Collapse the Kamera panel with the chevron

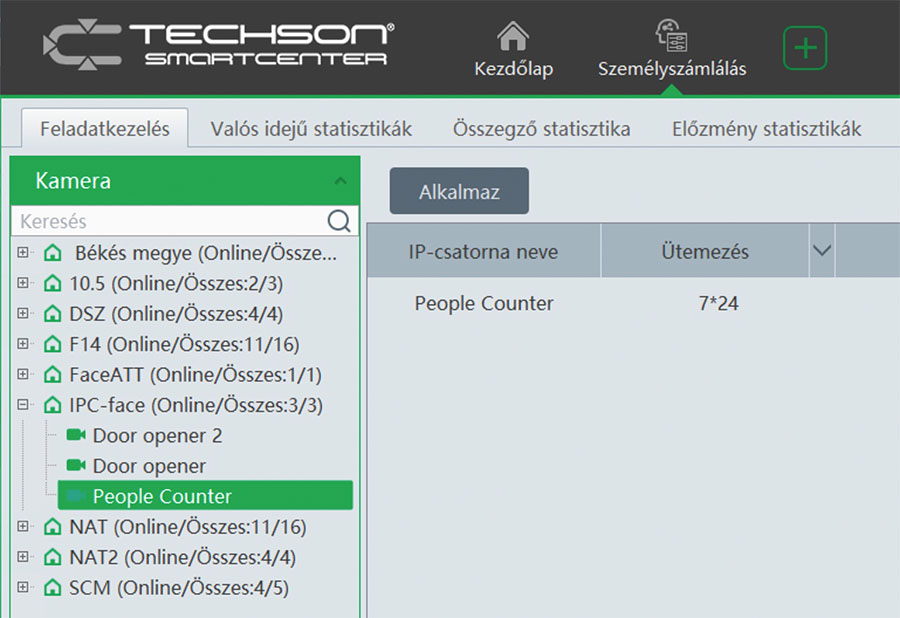(x=340, y=181)
